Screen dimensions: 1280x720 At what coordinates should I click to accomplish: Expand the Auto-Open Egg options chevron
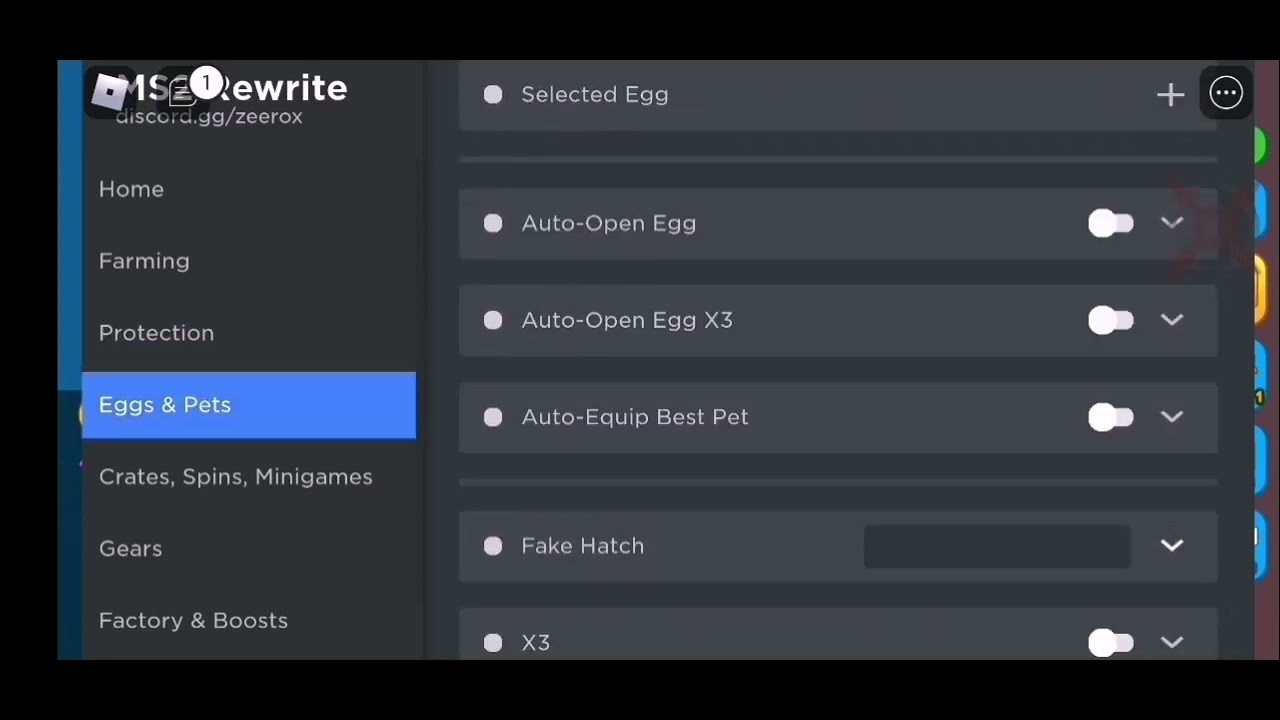pos(1172,224)
